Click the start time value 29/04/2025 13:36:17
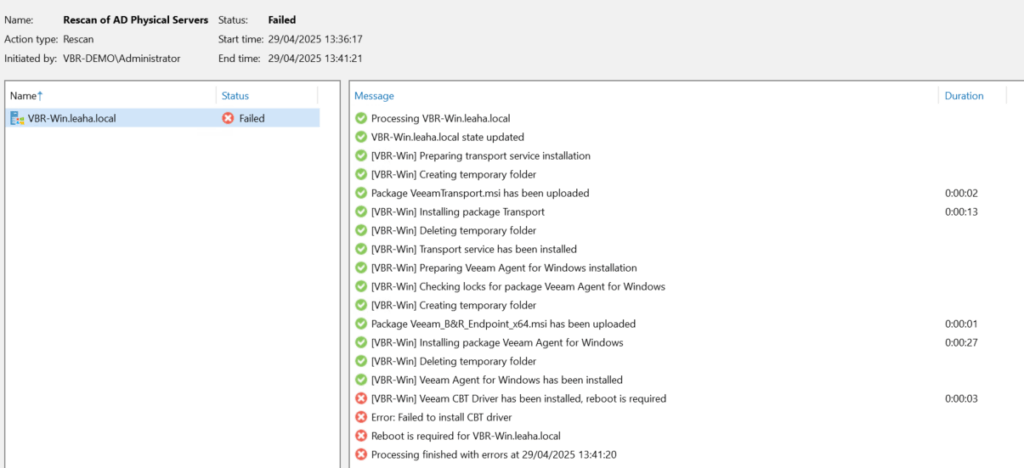This screenshot has height=468, width=1024. (315, 39)
